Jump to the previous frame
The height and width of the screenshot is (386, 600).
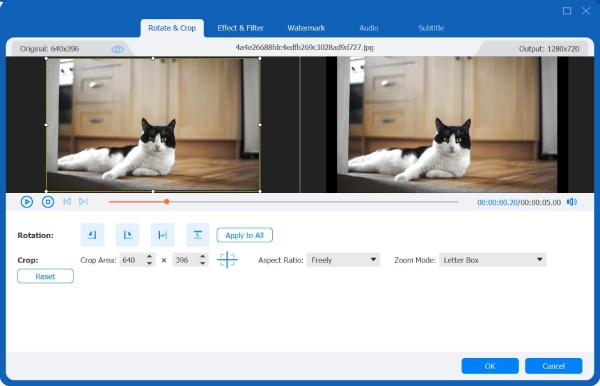coord(67,202)
